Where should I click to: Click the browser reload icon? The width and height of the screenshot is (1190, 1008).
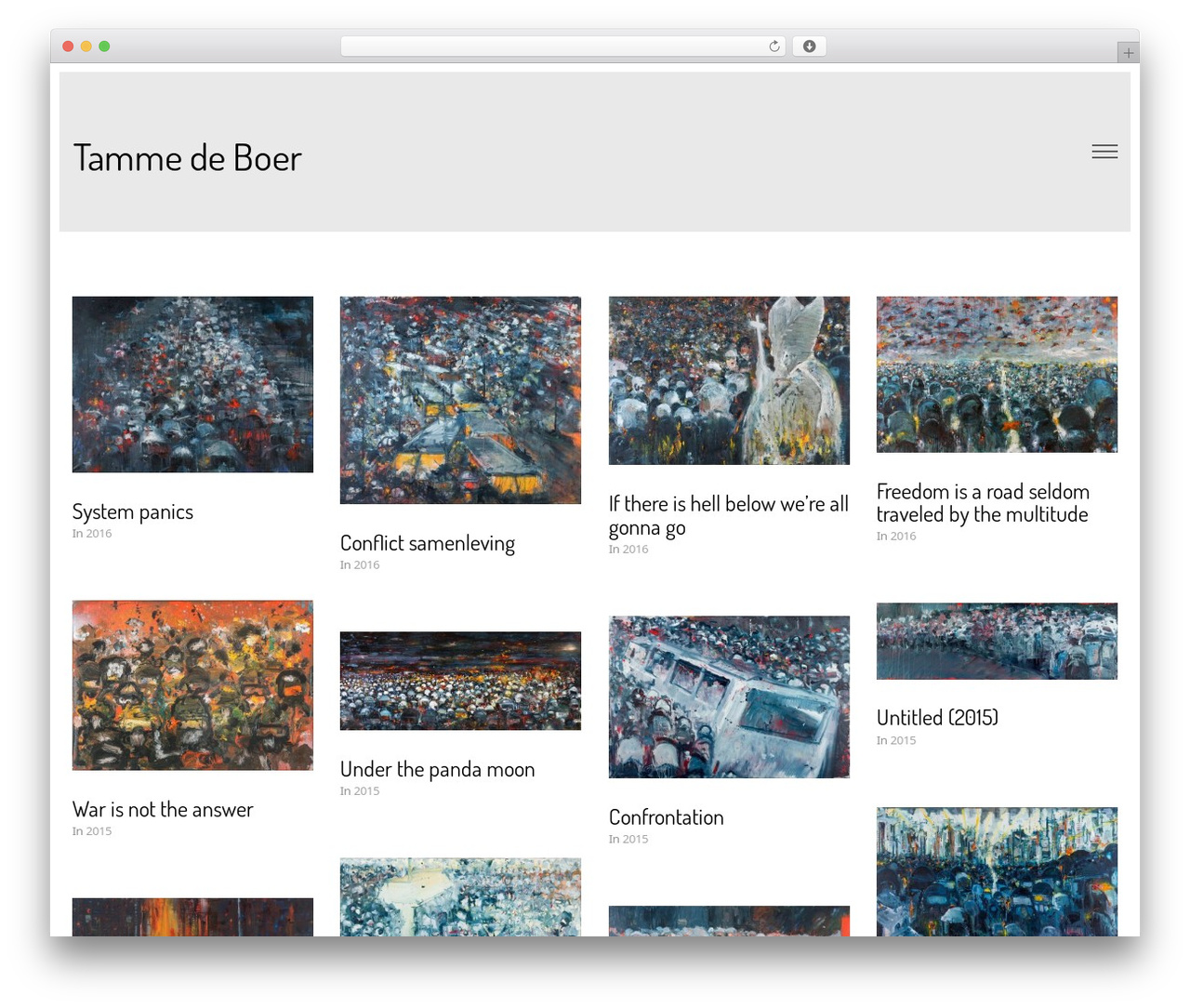click(x=774, y=46)
